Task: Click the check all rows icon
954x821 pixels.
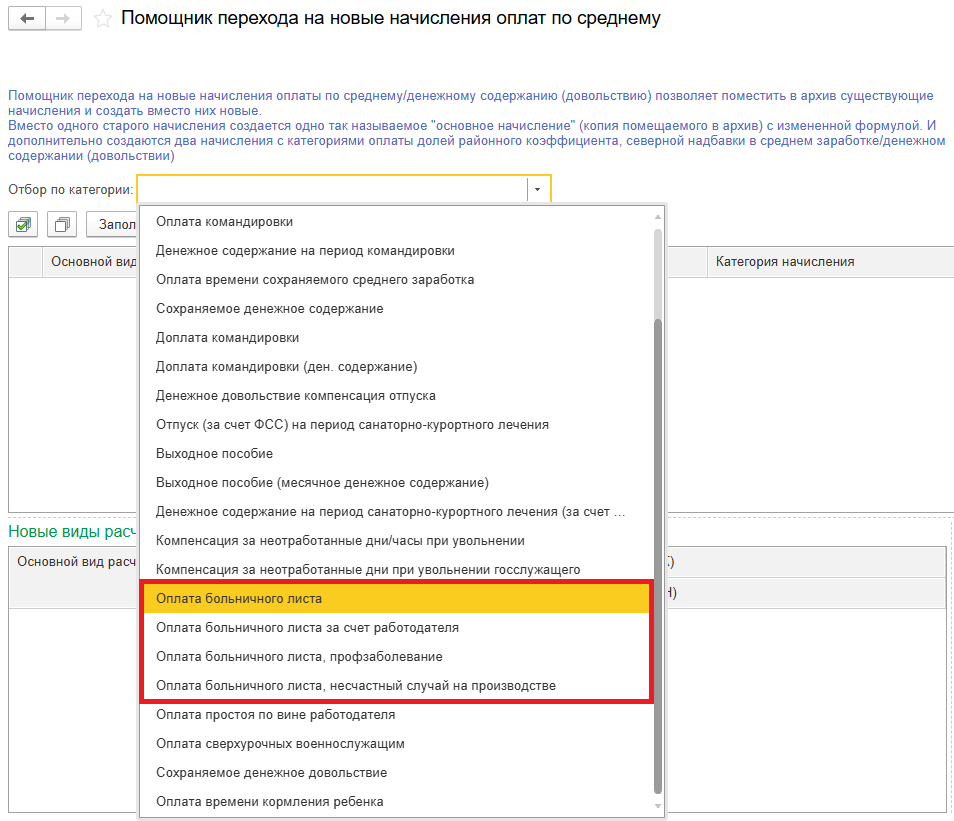Action: point(23,224)
